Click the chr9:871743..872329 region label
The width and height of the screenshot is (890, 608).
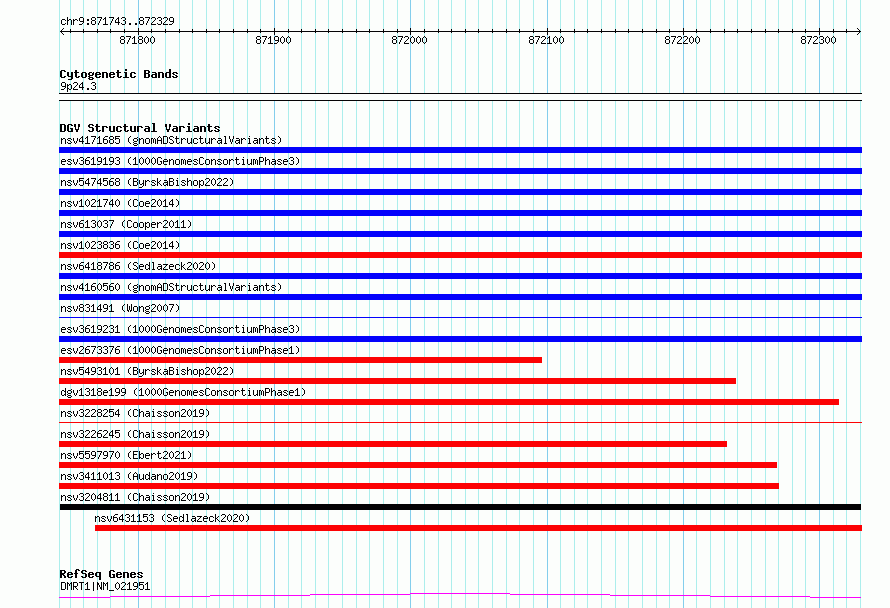click(x=117, y=21)
